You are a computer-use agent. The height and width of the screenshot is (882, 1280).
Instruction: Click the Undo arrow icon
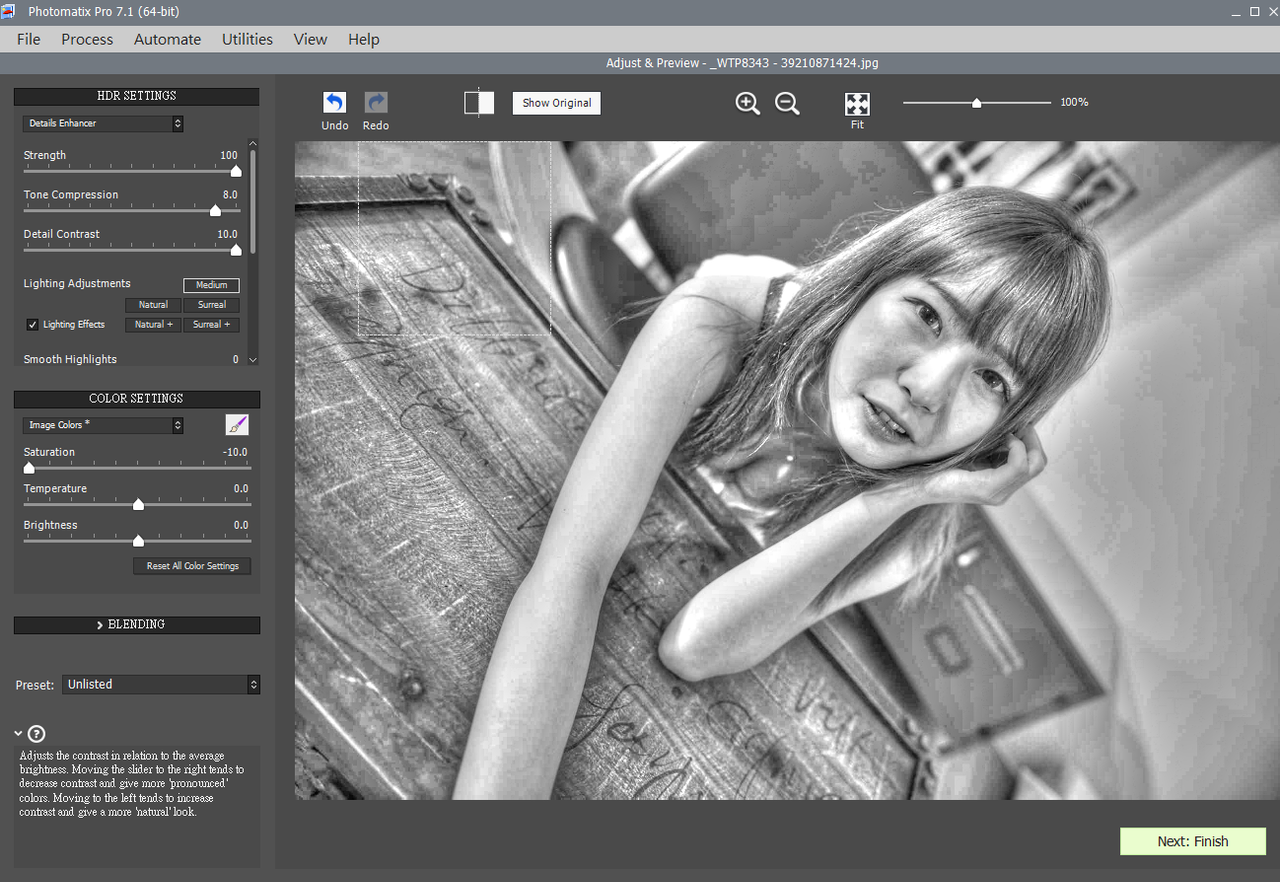tap(334, 103)
